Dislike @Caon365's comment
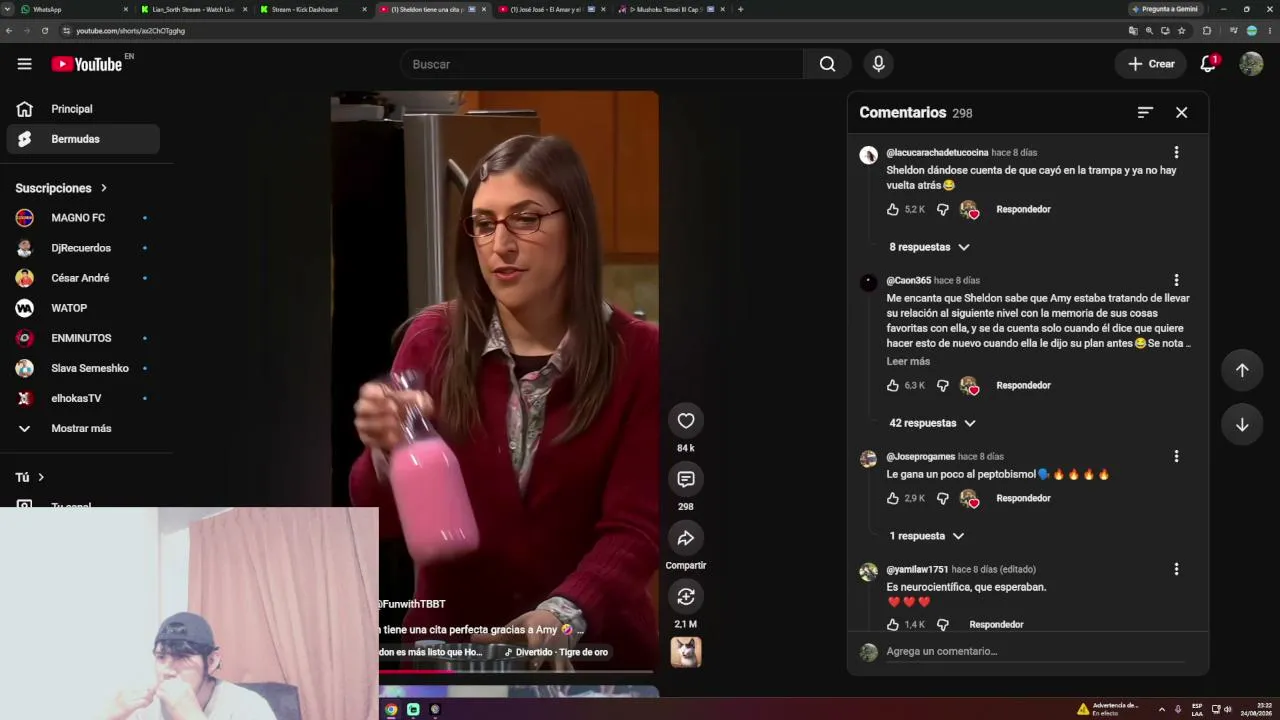This screenshot has width=1280, height=720. click(x=942, y=385)
